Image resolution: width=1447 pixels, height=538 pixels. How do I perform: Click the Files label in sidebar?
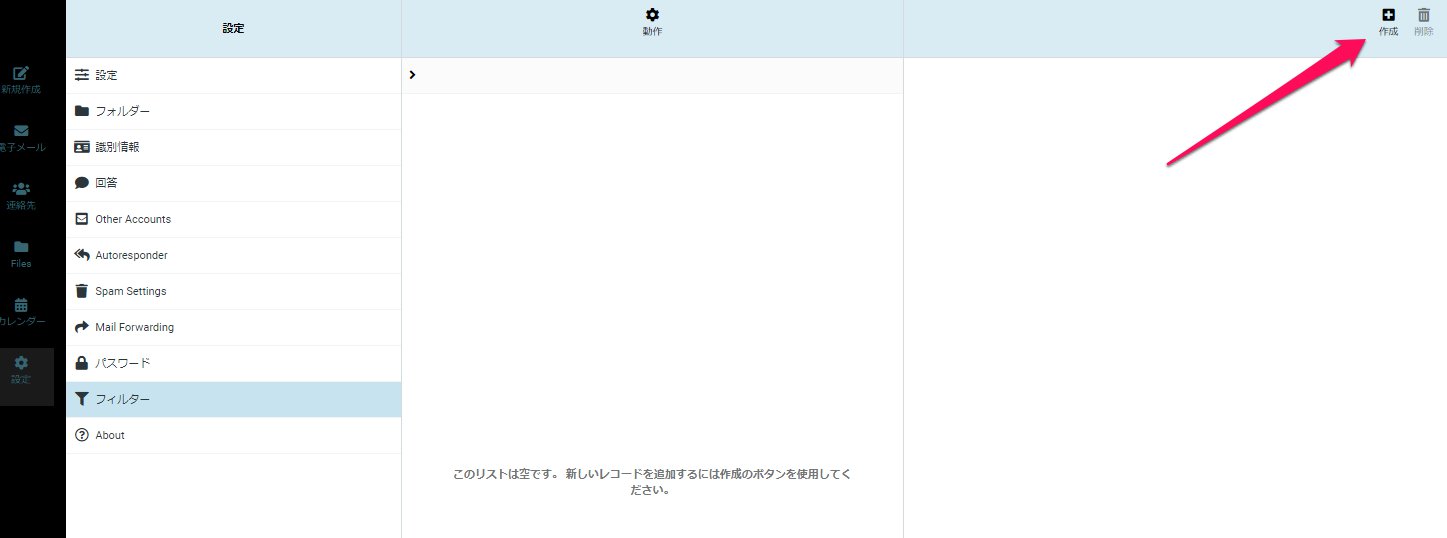pyautogui.click(x=21, y=264)
